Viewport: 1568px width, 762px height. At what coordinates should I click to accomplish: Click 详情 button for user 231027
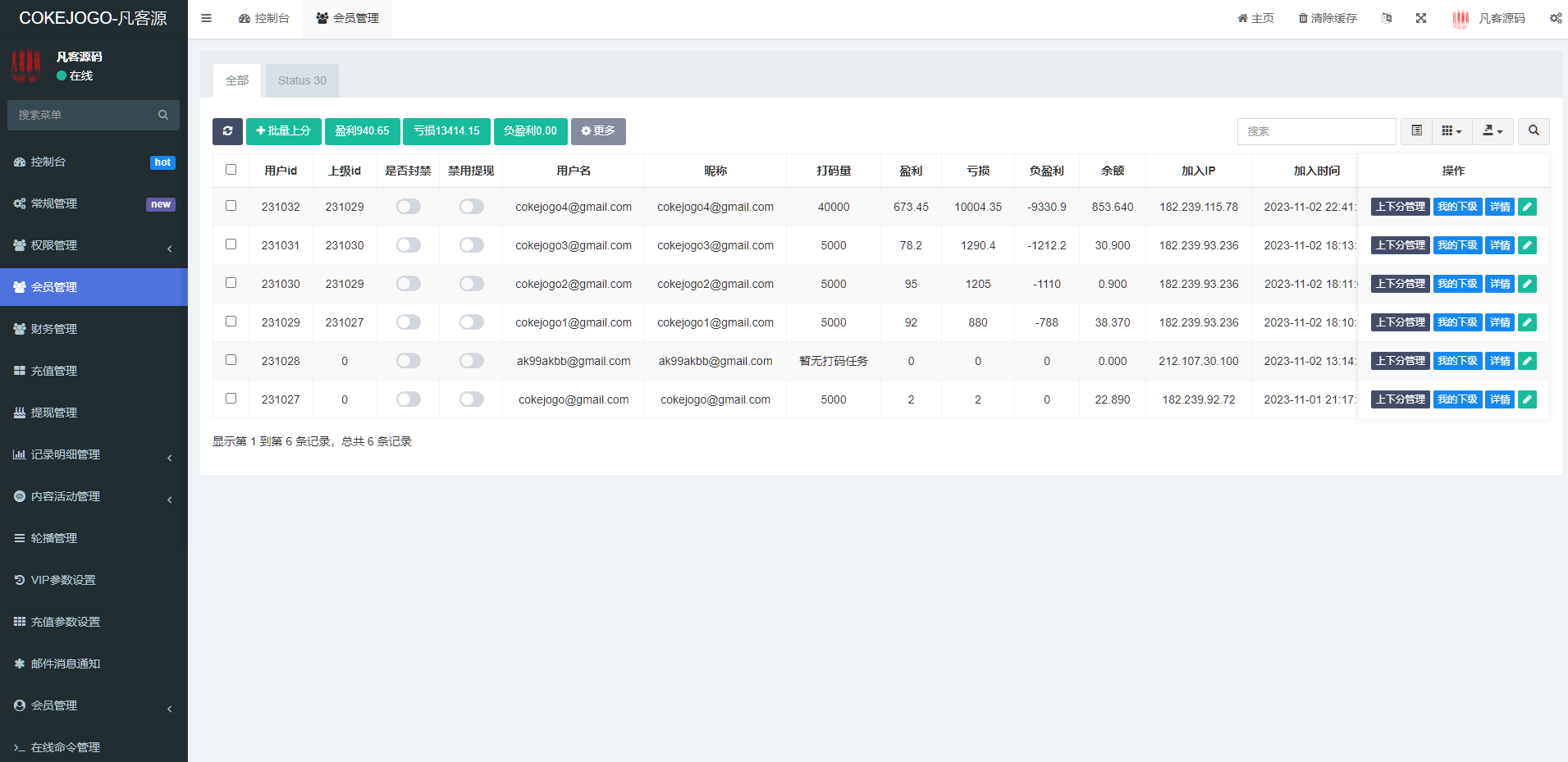click(x=1500, y=399)
